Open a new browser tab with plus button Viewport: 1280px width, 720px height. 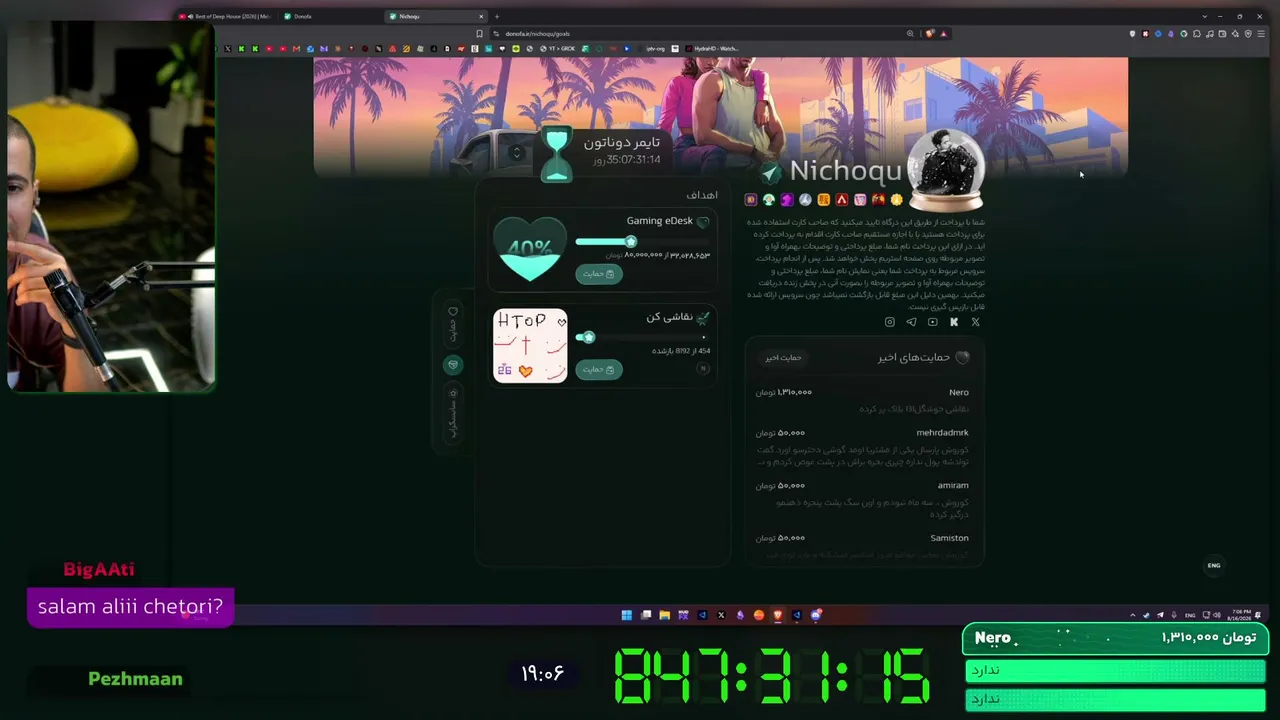[x=496, y=16]
